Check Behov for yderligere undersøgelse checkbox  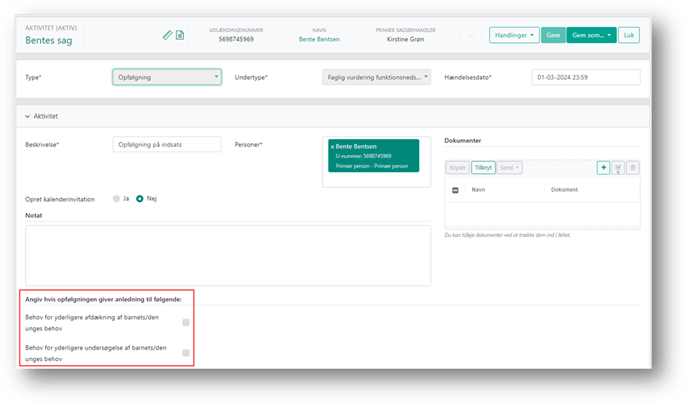click(x=186, y=352)
